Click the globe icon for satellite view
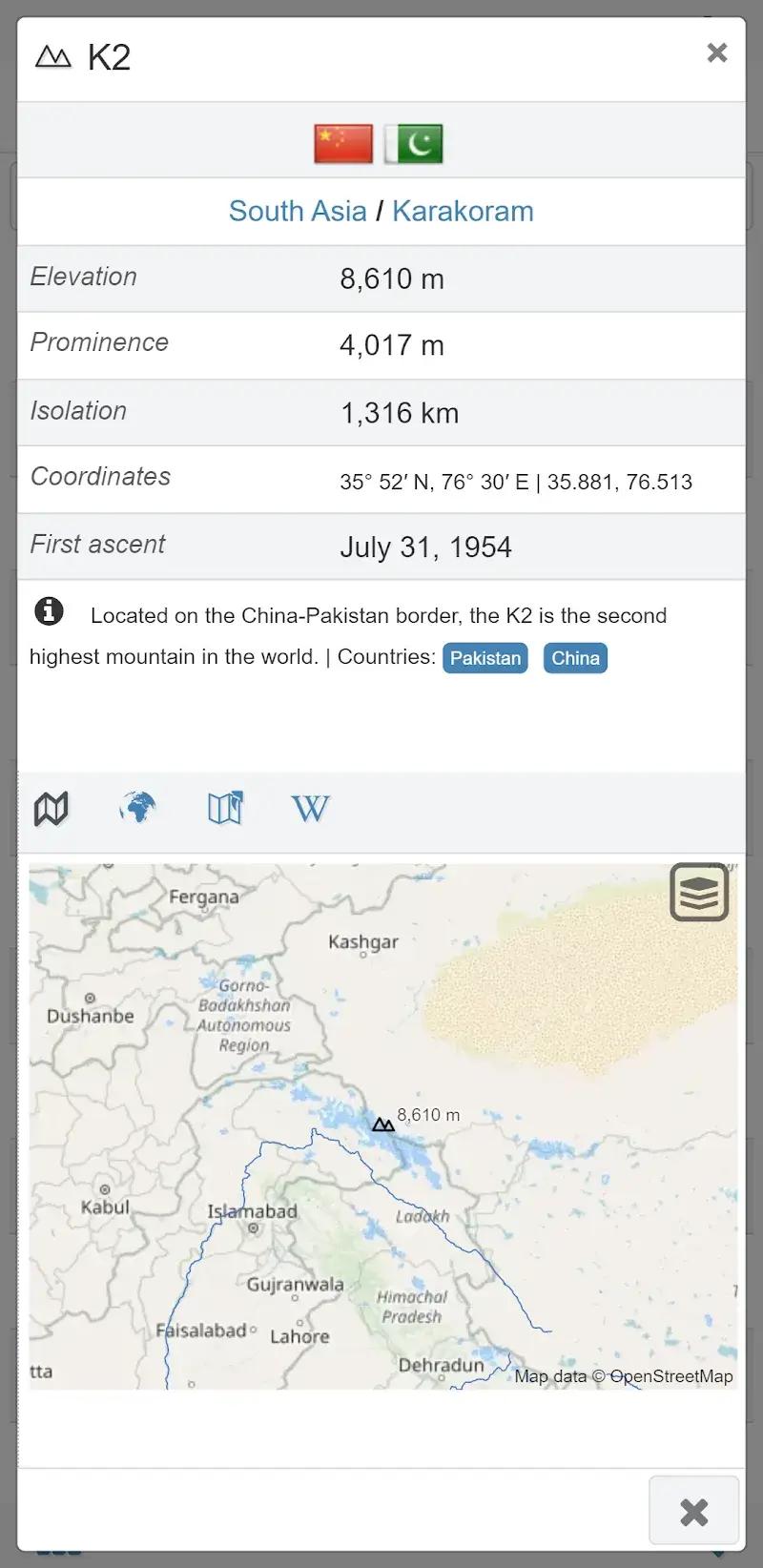The width and height of the screenshot is (763, 1568). tap(137, 808)
